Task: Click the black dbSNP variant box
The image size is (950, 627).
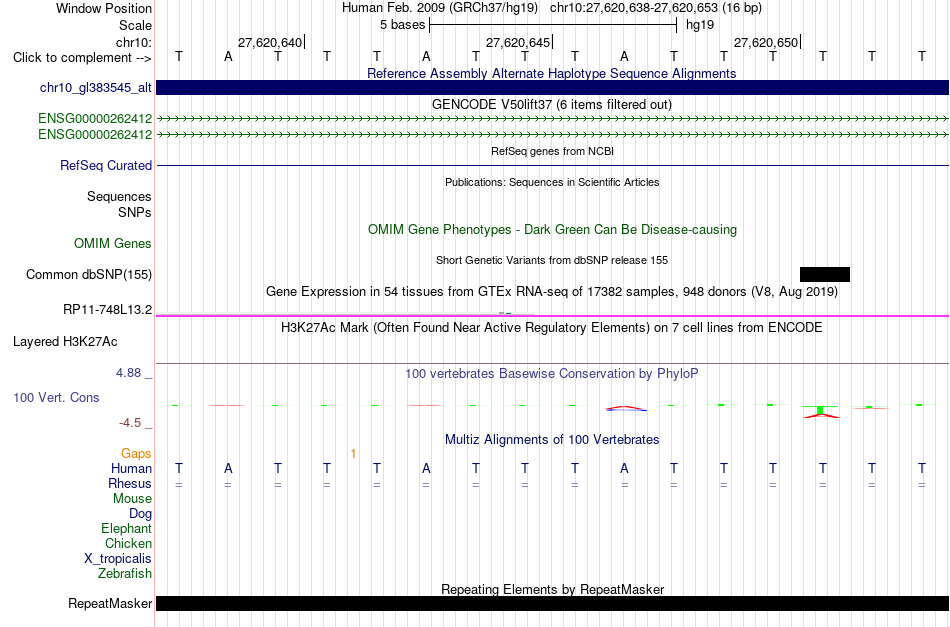Action: pos(825,274)
